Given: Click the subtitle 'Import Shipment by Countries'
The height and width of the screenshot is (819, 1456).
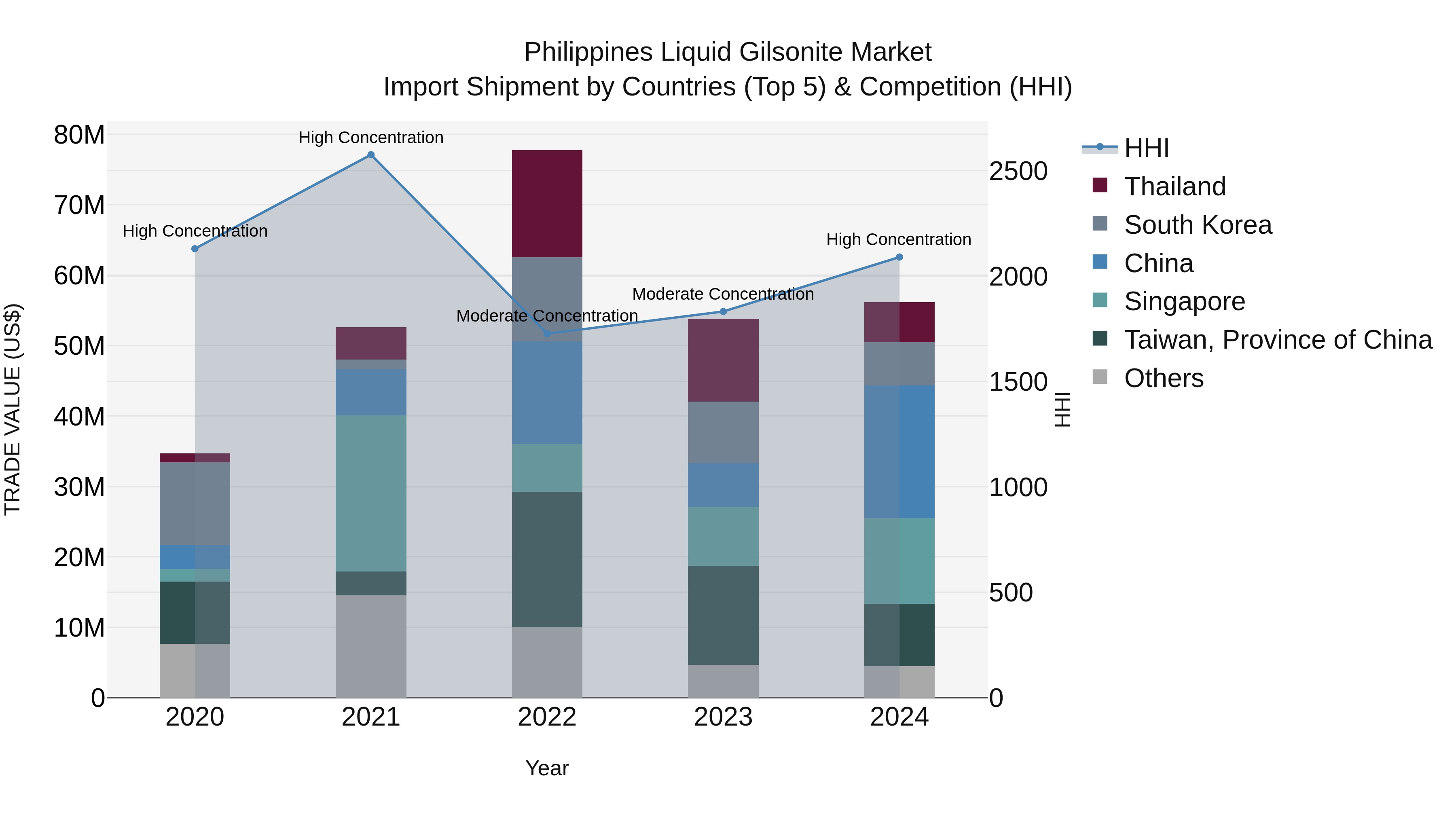Looking at the screenshot, I should [560, 87].
